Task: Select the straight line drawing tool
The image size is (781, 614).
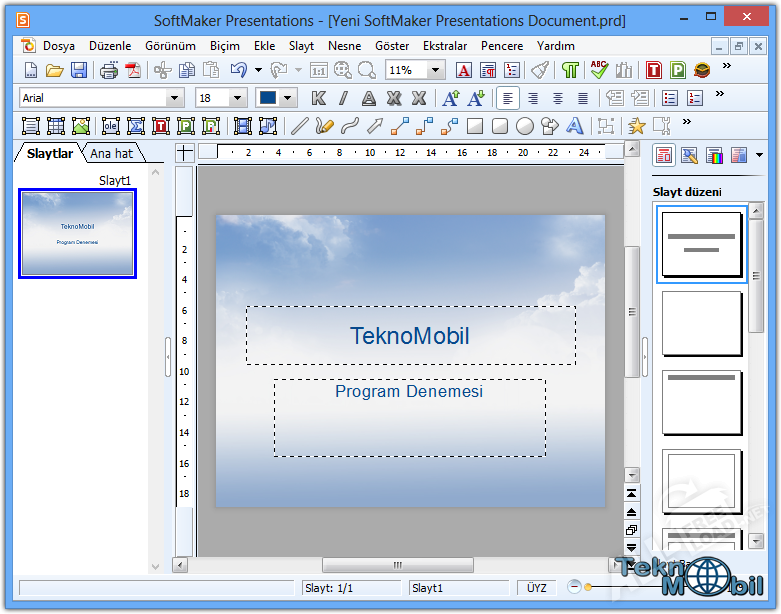Action: 298,126
